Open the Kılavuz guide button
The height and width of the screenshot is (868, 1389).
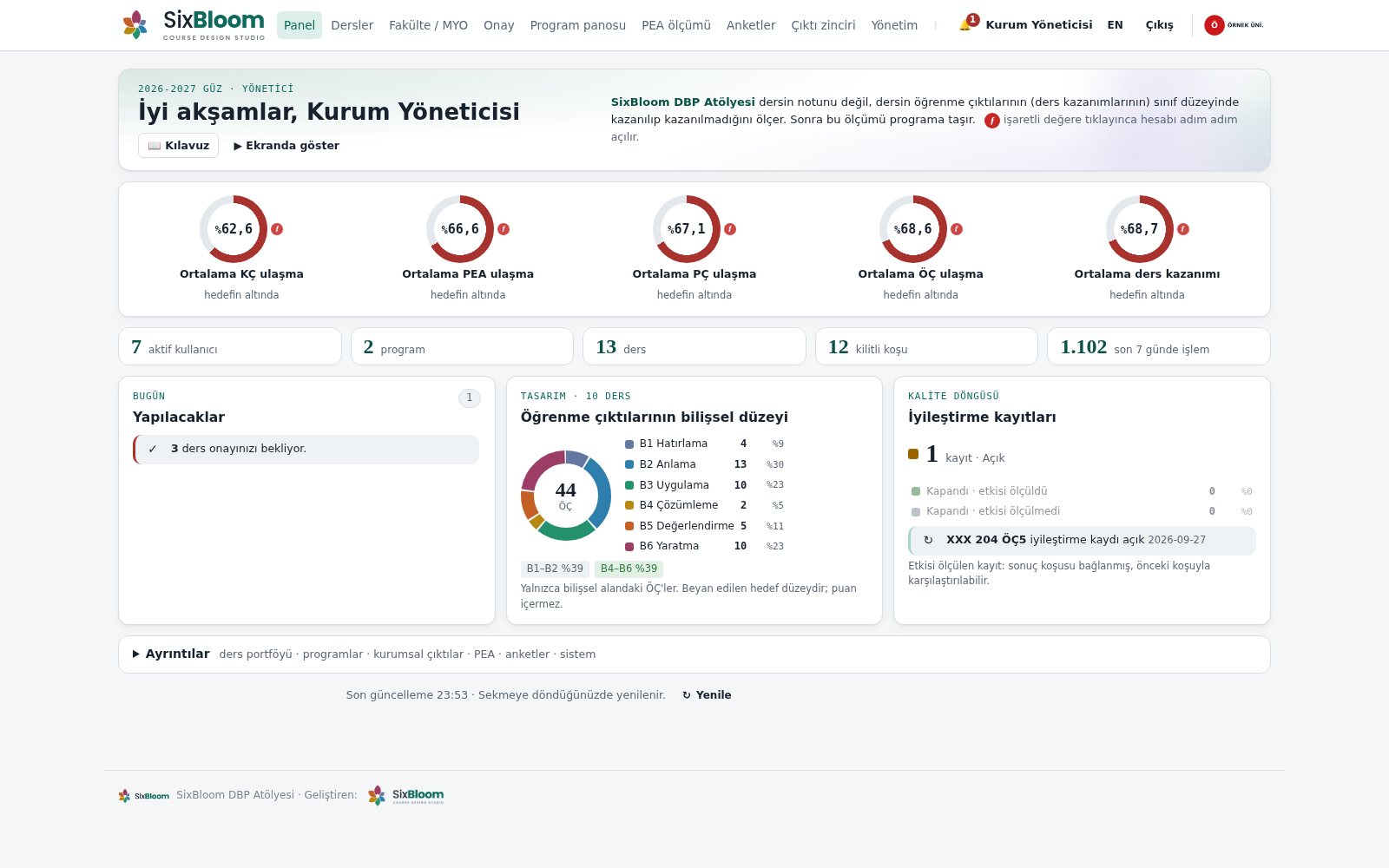pos(178,146)
